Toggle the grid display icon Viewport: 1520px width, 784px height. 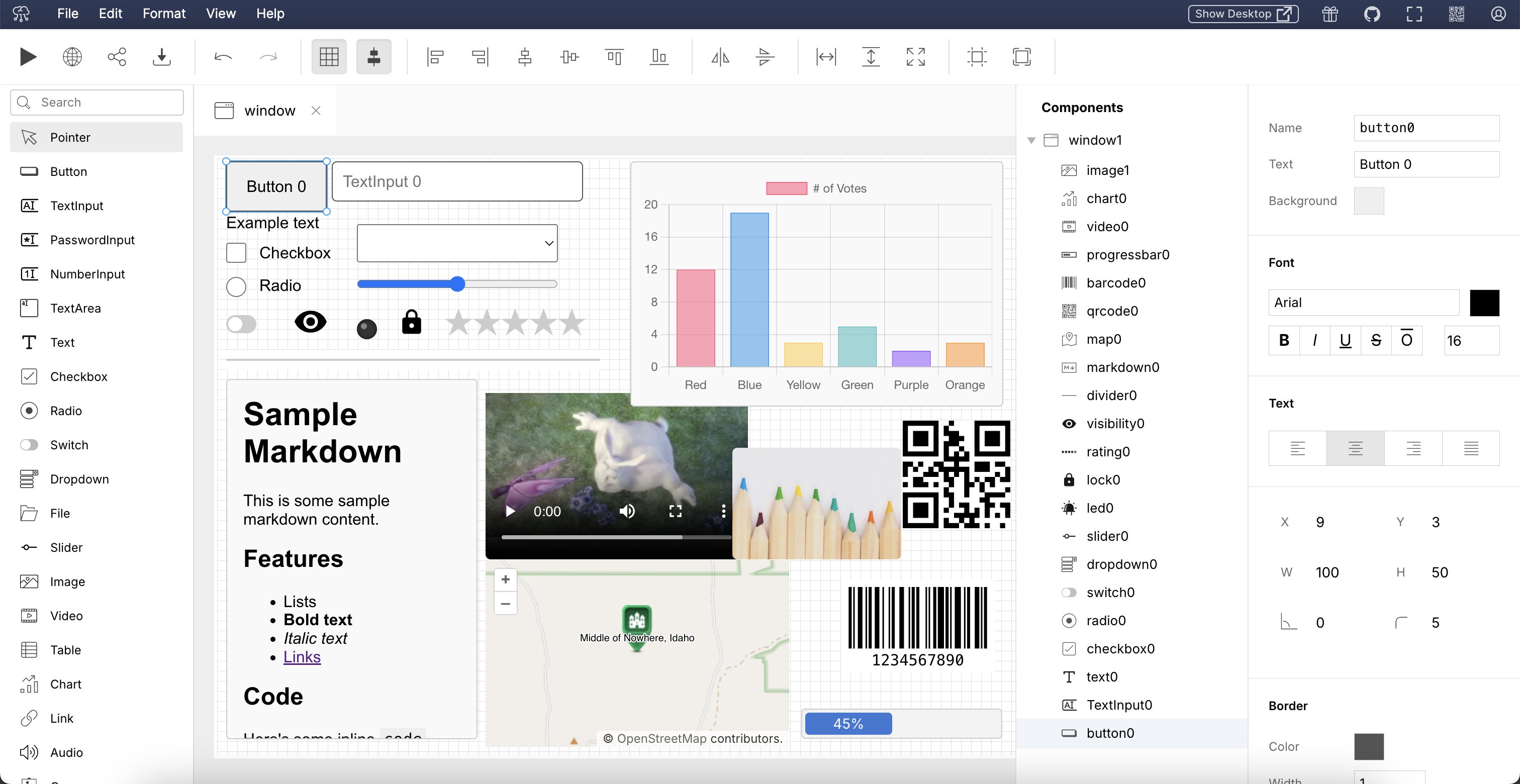(329, 57)
